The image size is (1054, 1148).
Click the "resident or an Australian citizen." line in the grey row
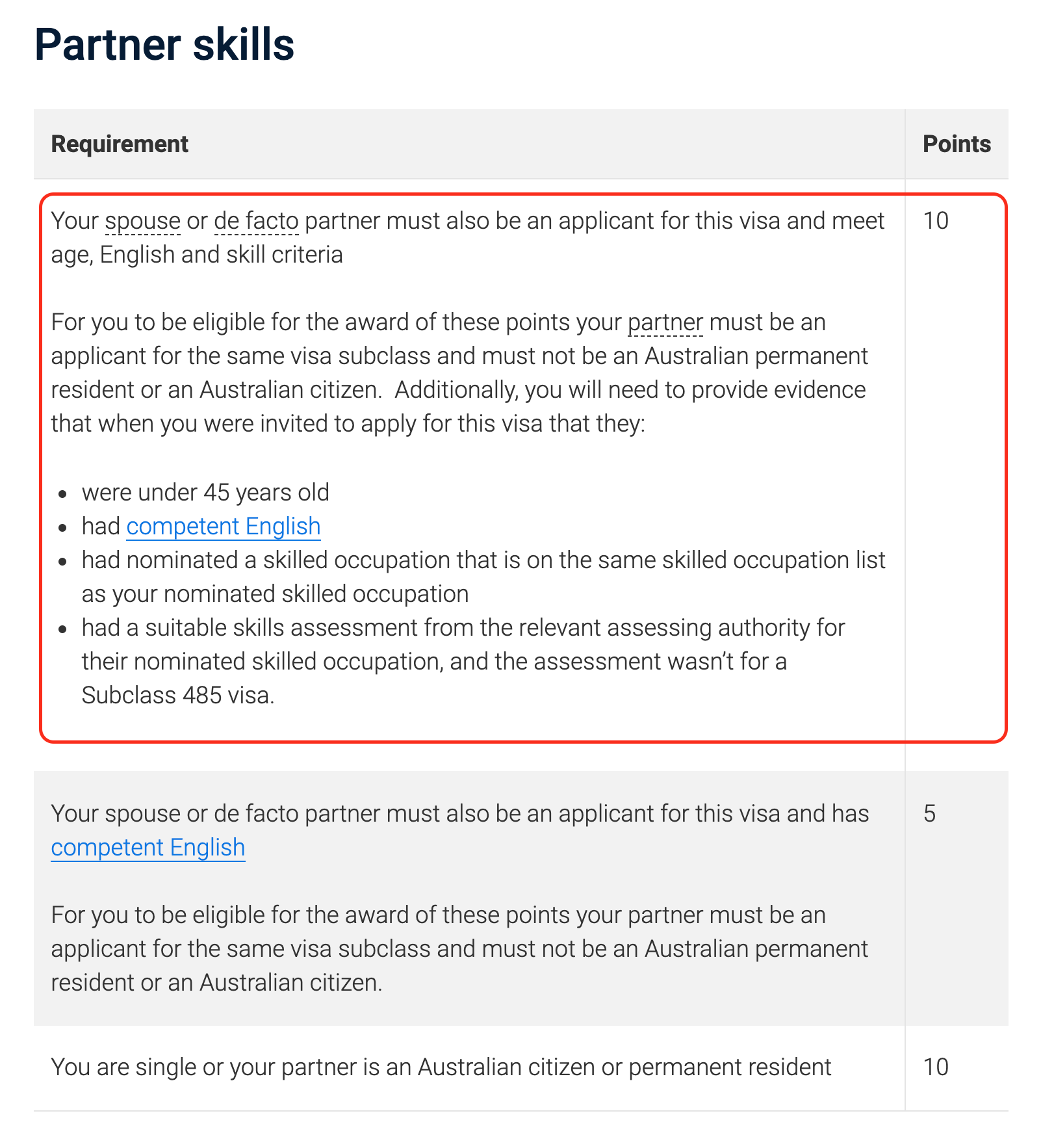(216, 982)
